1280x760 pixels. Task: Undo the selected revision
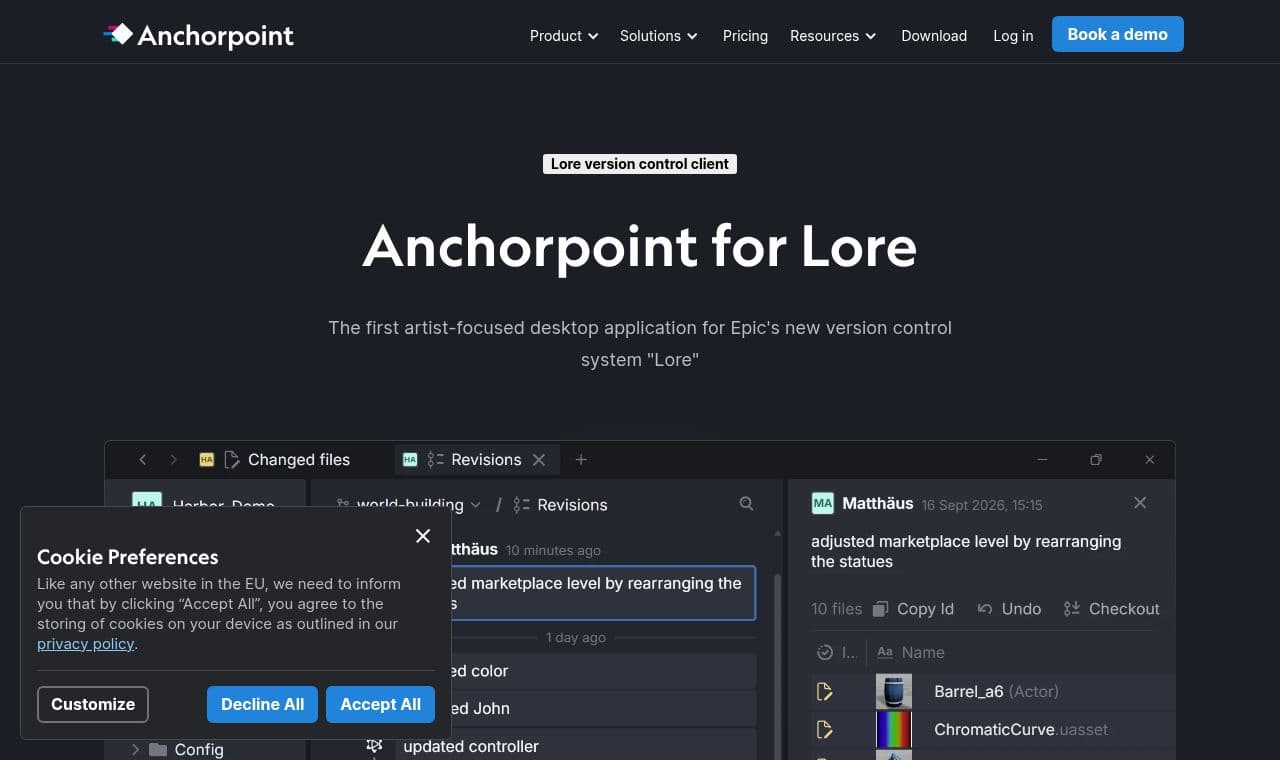coord(1009,609)
